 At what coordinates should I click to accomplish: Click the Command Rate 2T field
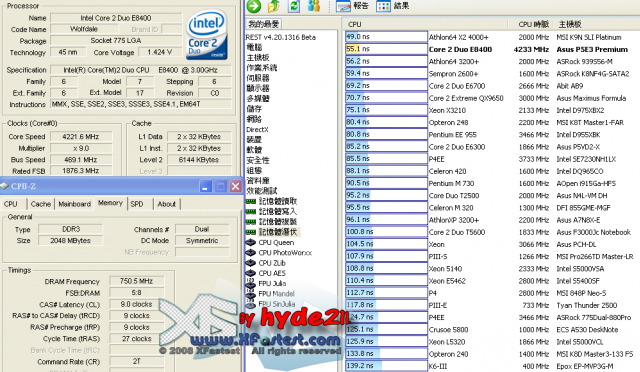pos(137,361)
